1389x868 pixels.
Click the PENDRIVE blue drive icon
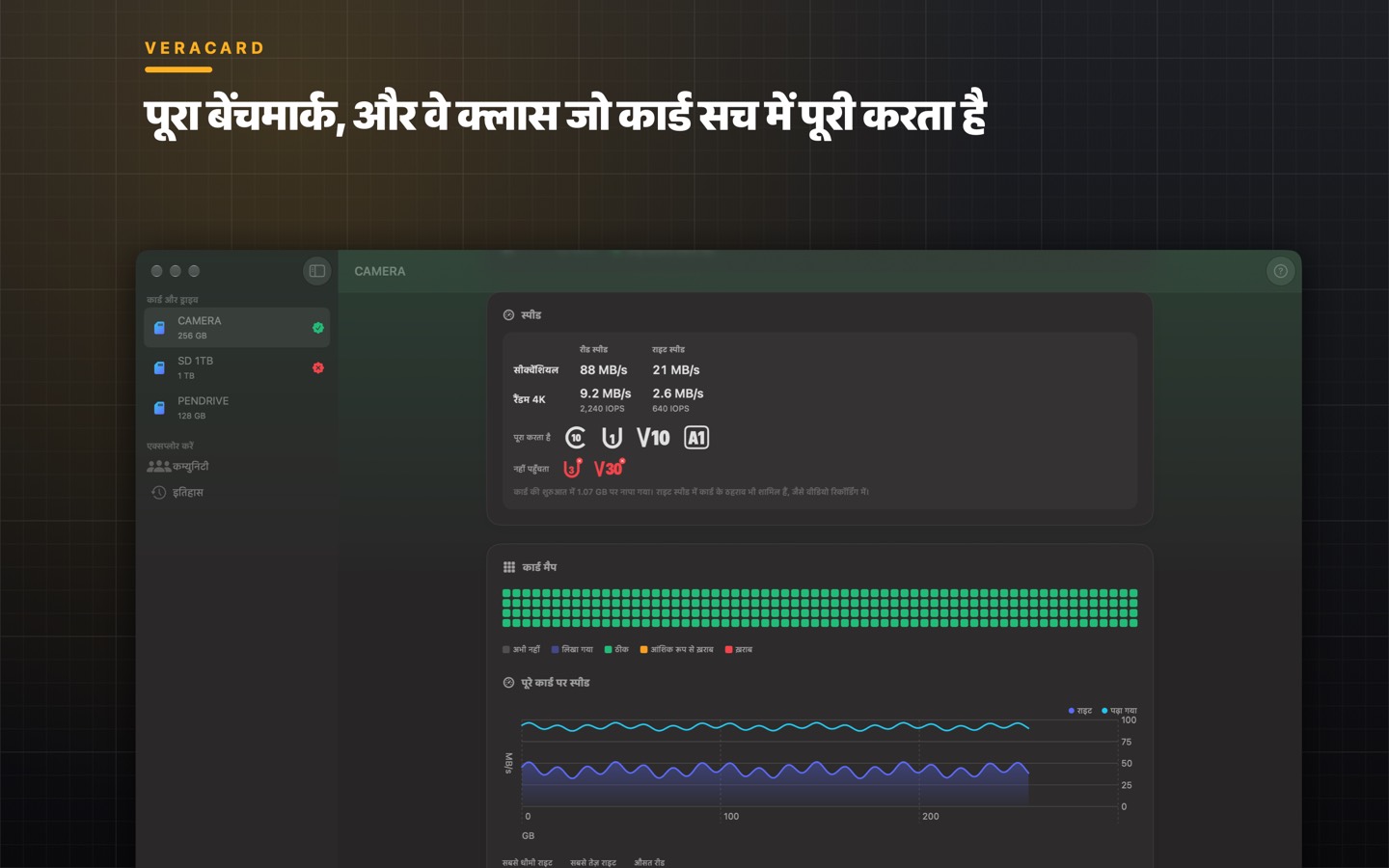159,408
